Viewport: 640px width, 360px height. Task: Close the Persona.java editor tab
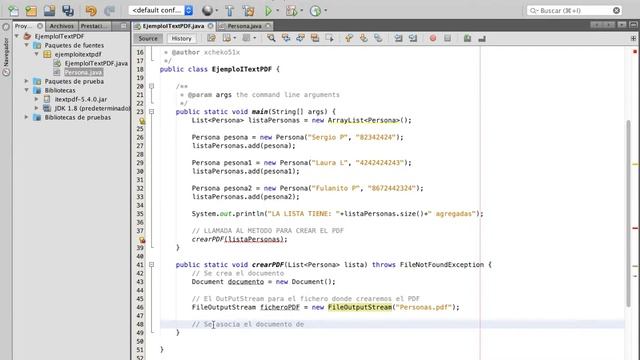[x=268, y=26]
